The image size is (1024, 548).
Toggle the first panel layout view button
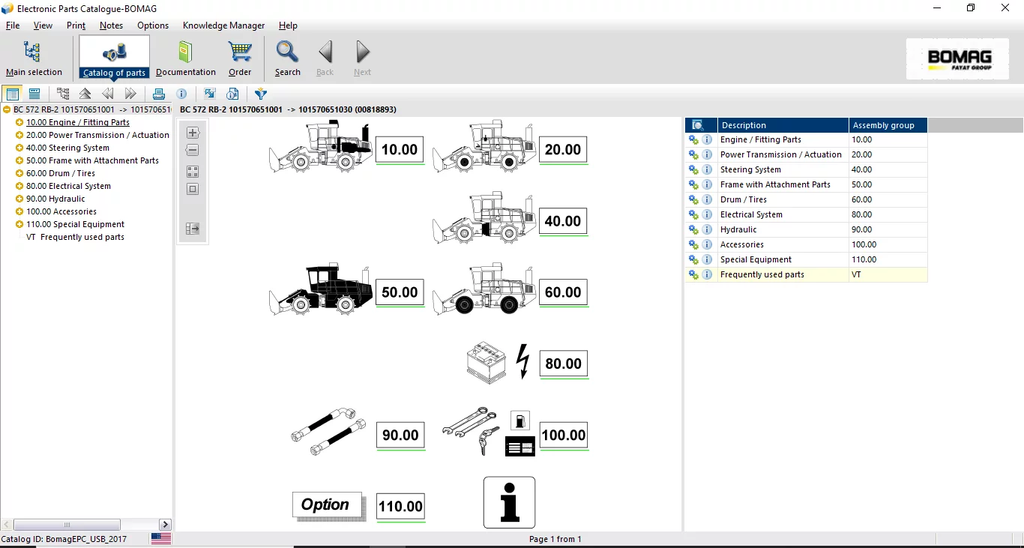(12, 94)
